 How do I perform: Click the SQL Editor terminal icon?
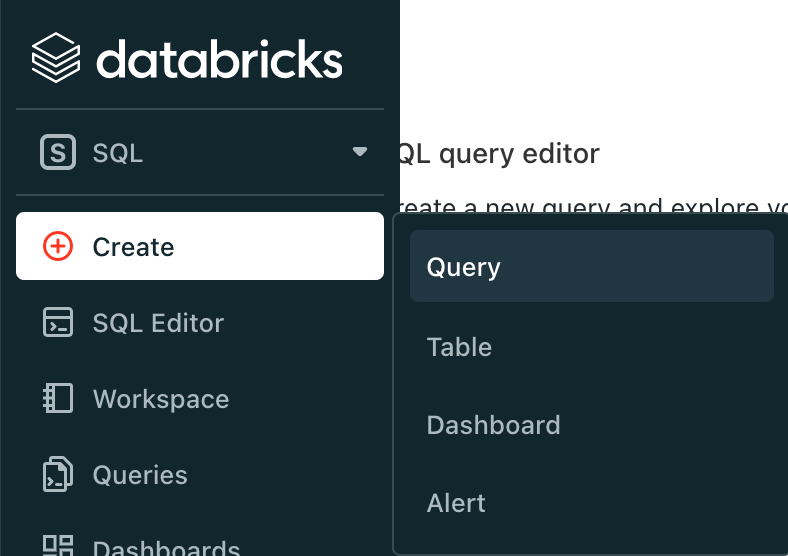pyautogui.click(x=58, y=323)
